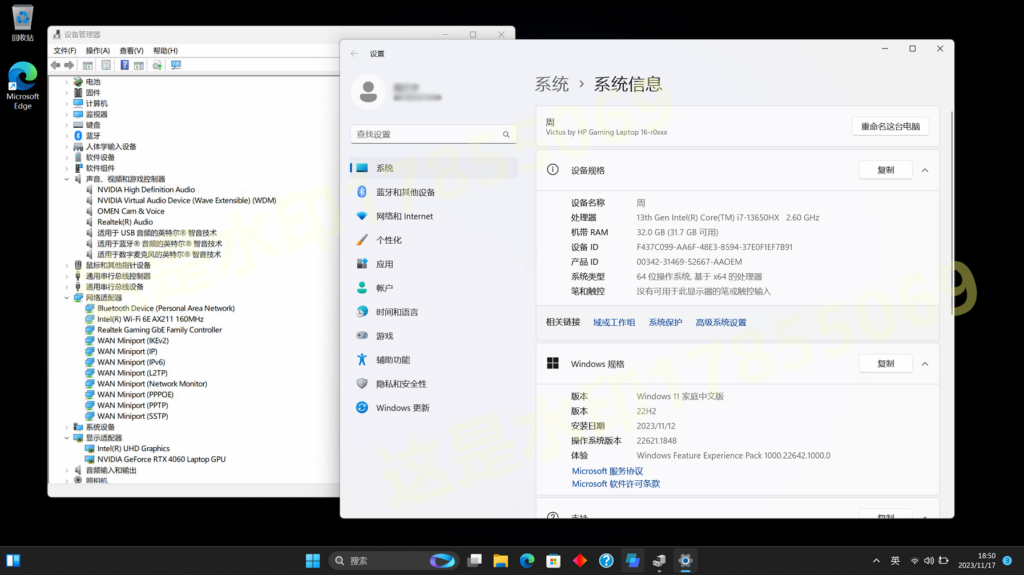This screenshot has width=1024, height=575.
Task: Click Forward arrow in Device Manager toolbar
Action: pos(69,65)
